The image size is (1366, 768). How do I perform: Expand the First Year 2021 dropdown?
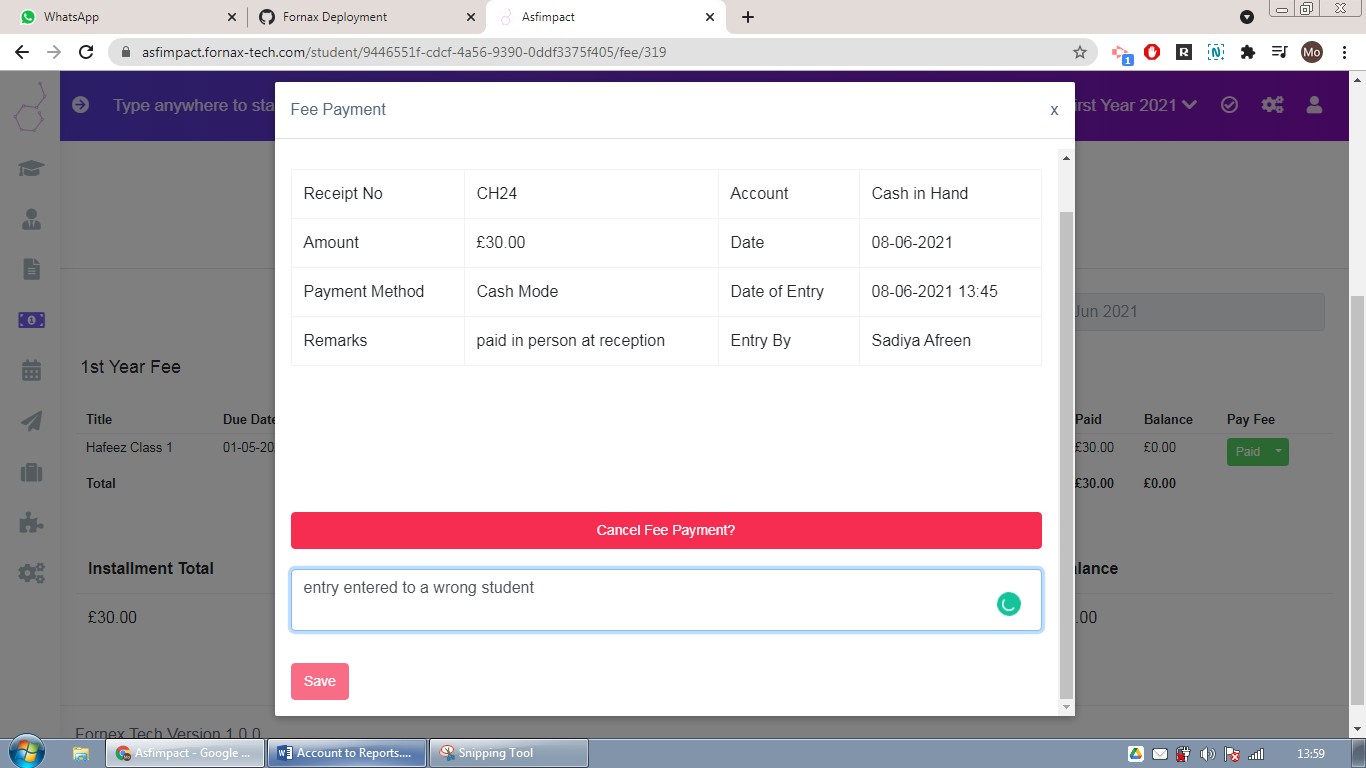point(1136,105)
